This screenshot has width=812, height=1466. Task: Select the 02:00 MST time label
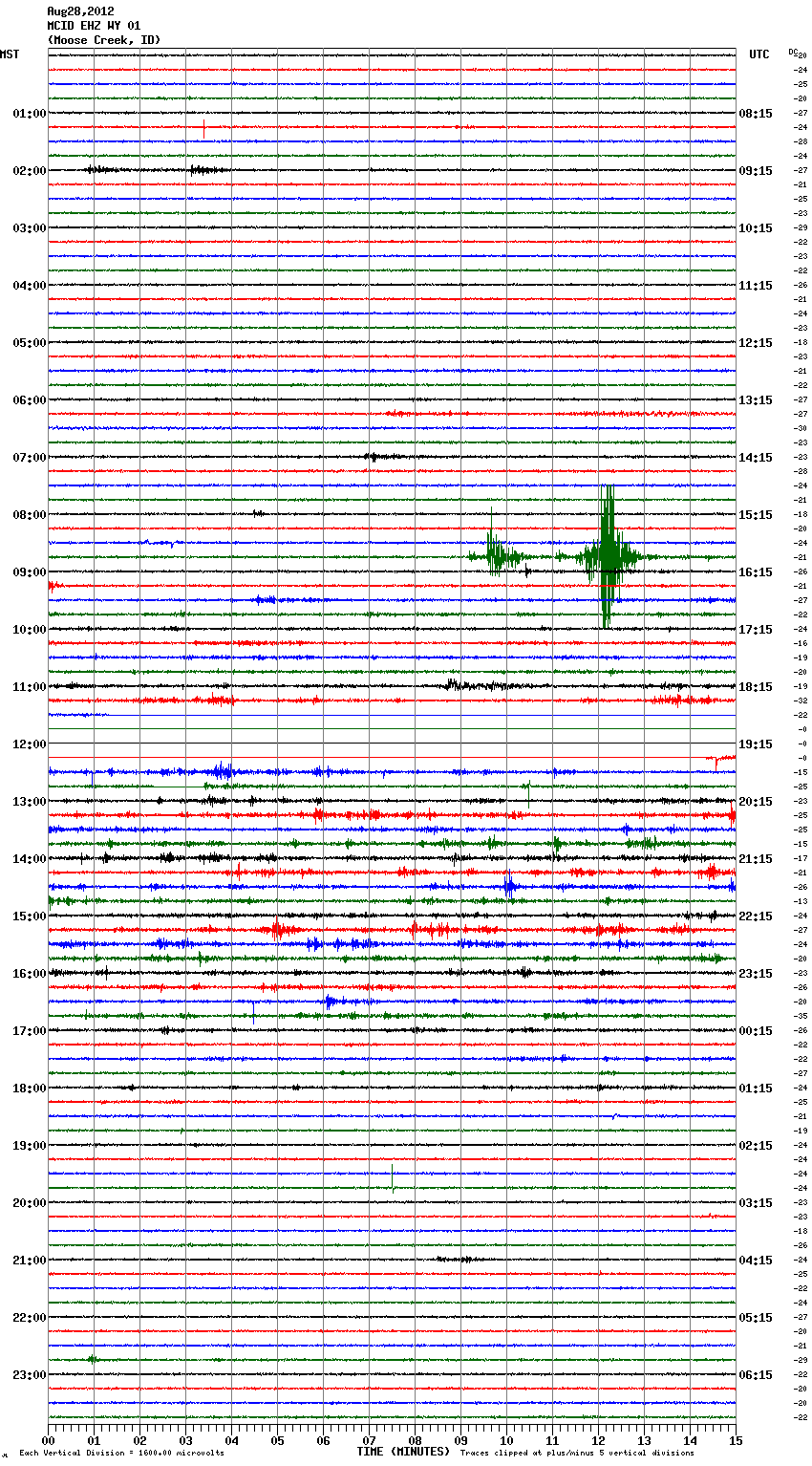click(30, 171)
